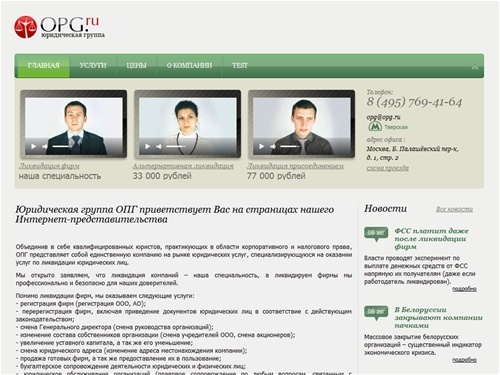Open the О КОМПАНИИ menu tab
The height and width of the screenshot is (375, 500).
tap(189, 66)
